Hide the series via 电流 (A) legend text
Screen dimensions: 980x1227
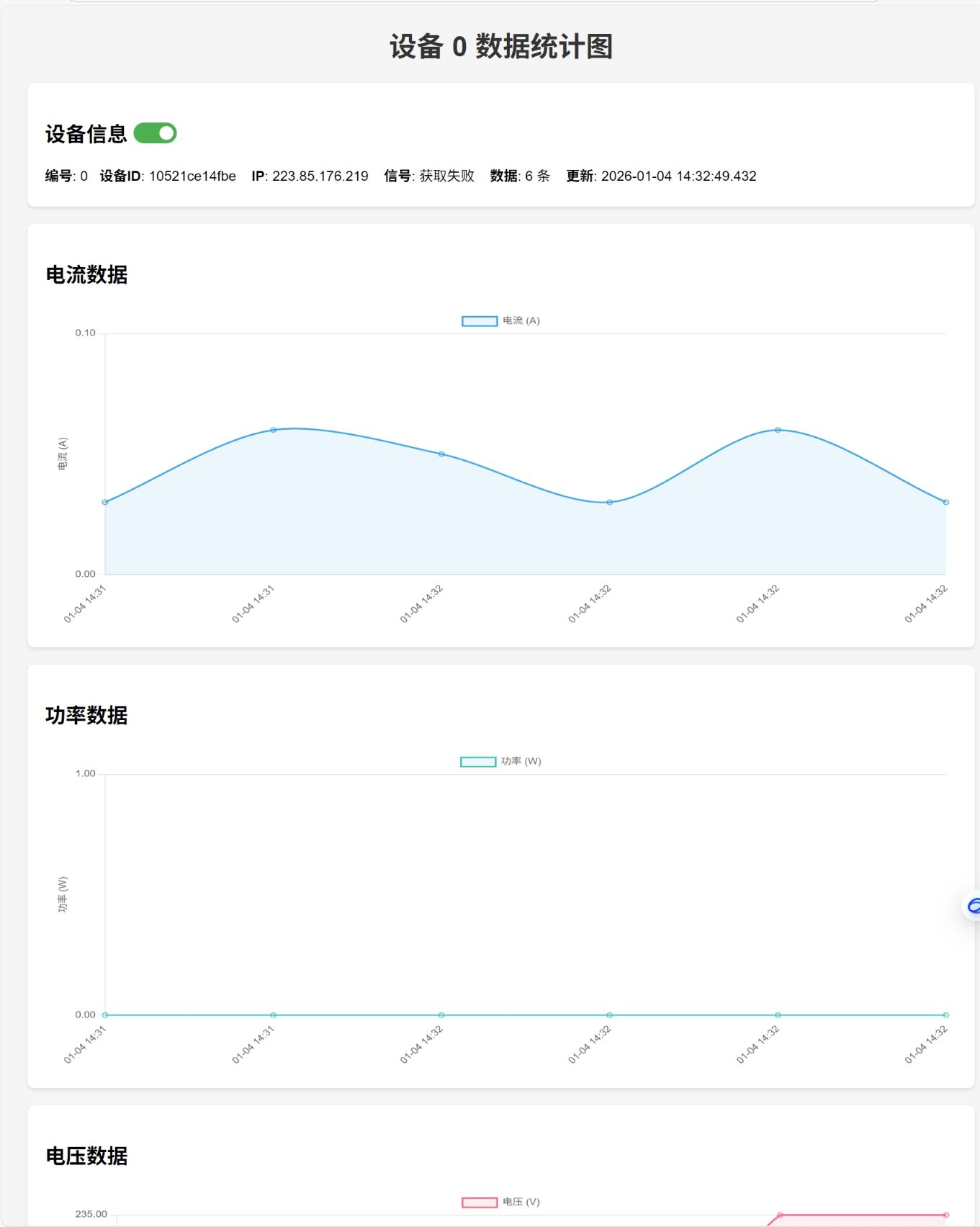(x=521, y=320)
